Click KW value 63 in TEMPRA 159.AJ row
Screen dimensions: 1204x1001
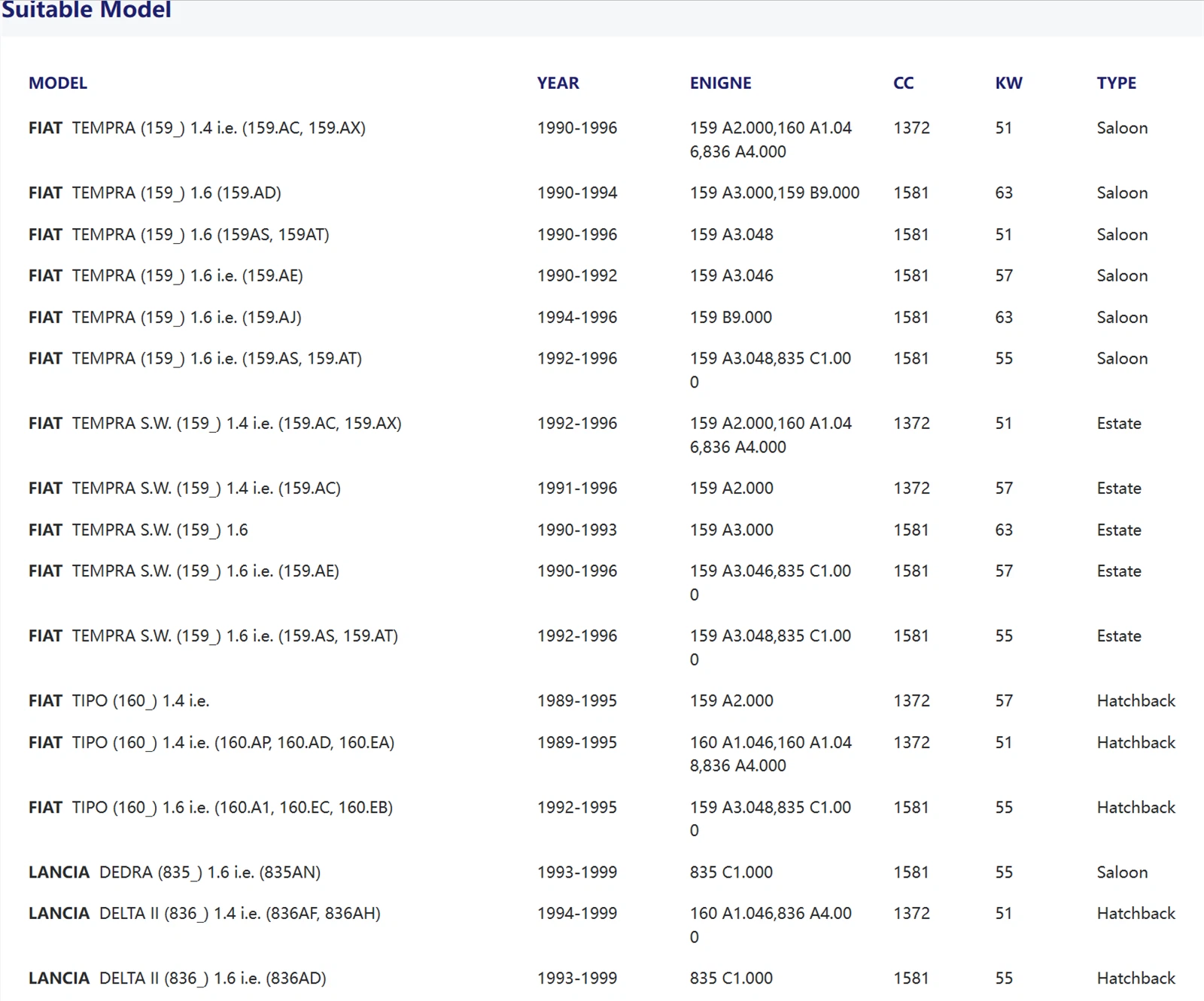(1004, 318)
